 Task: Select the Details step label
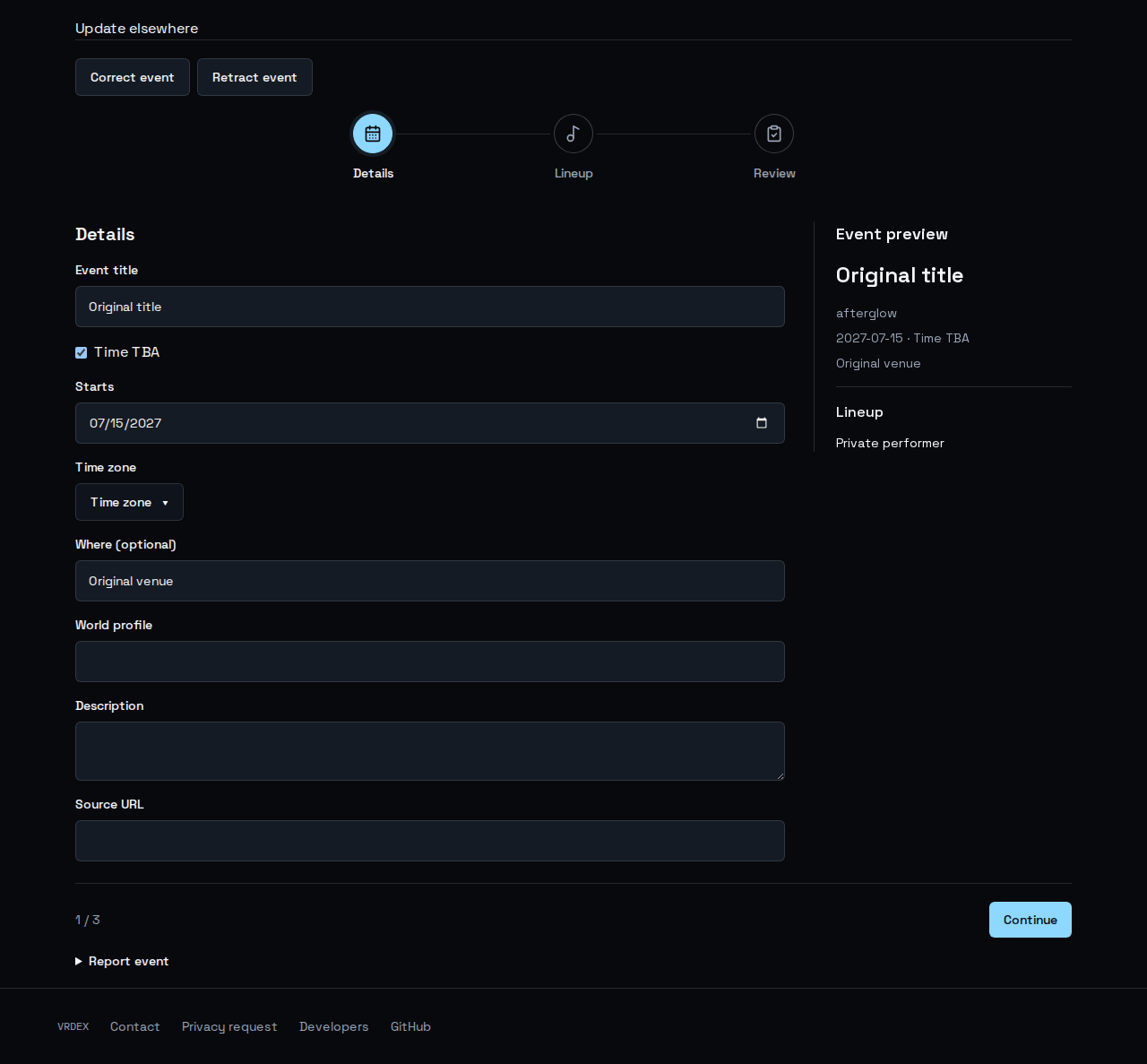[x=373, y=173]
